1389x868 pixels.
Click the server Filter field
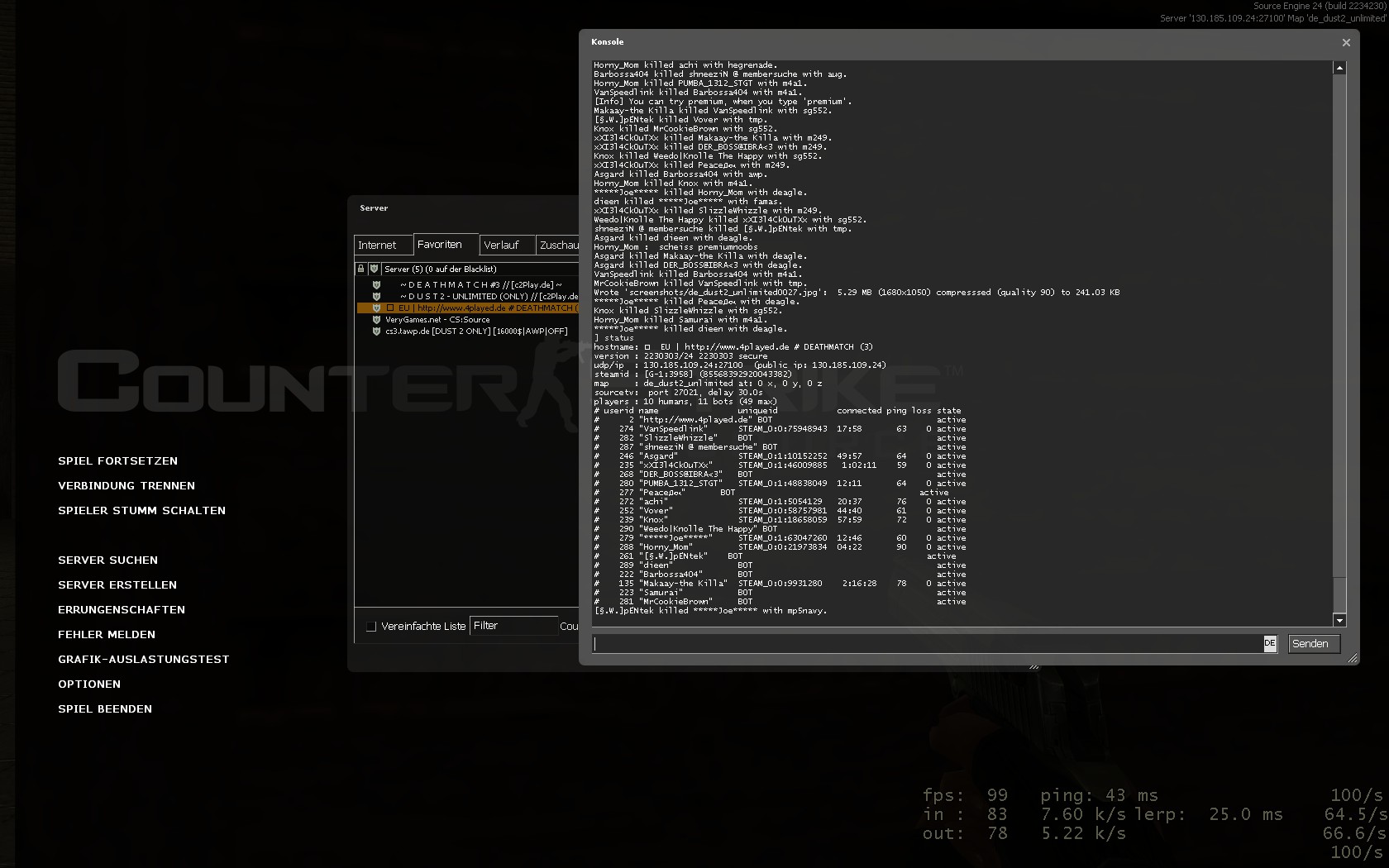coord(513,626)
